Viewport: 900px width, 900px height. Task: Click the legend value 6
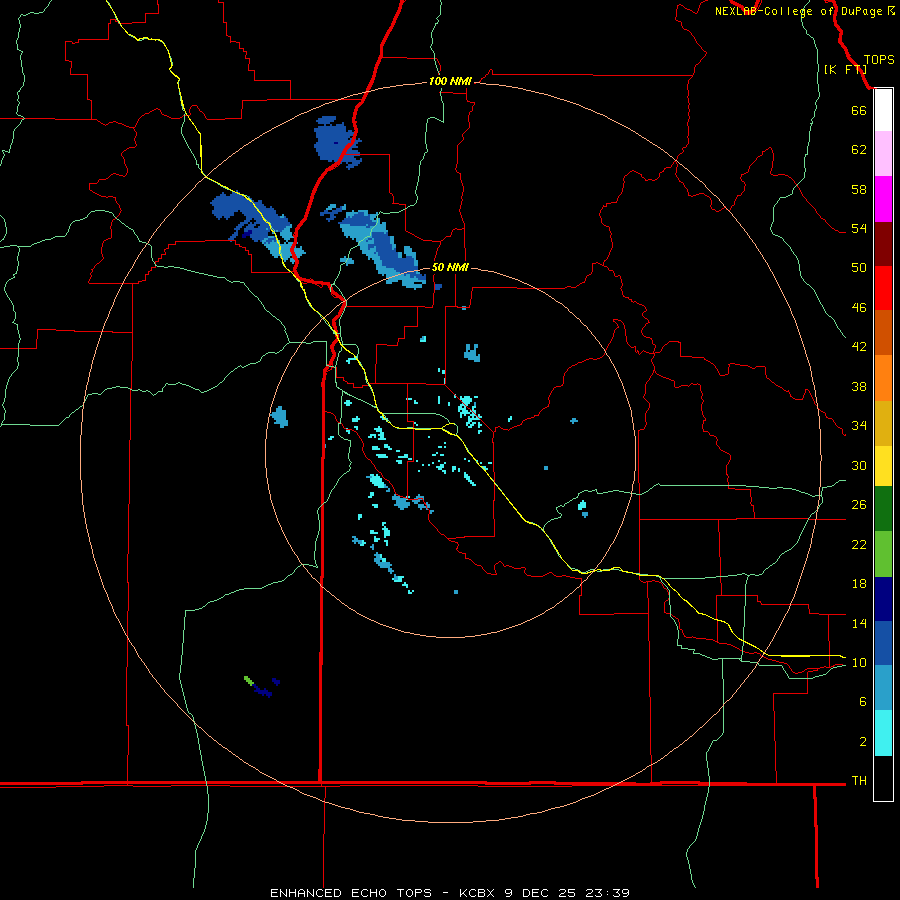click(x=863, y=702)
